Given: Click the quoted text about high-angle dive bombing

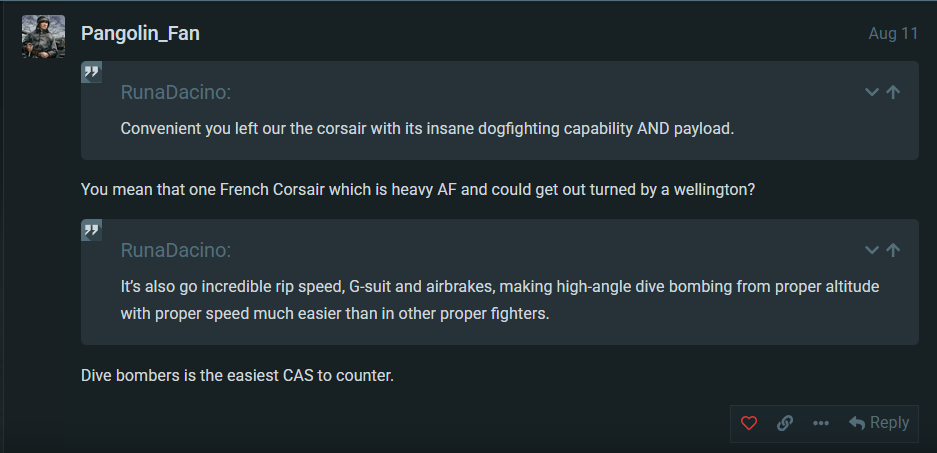Looking at the screenshot, I should pos(500,300).
